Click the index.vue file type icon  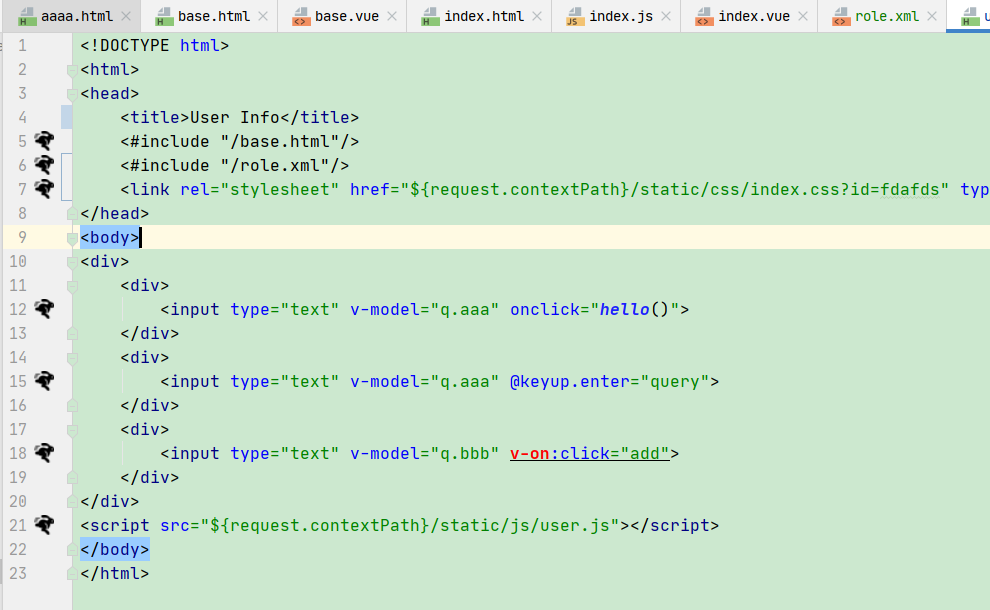(704, 16)
